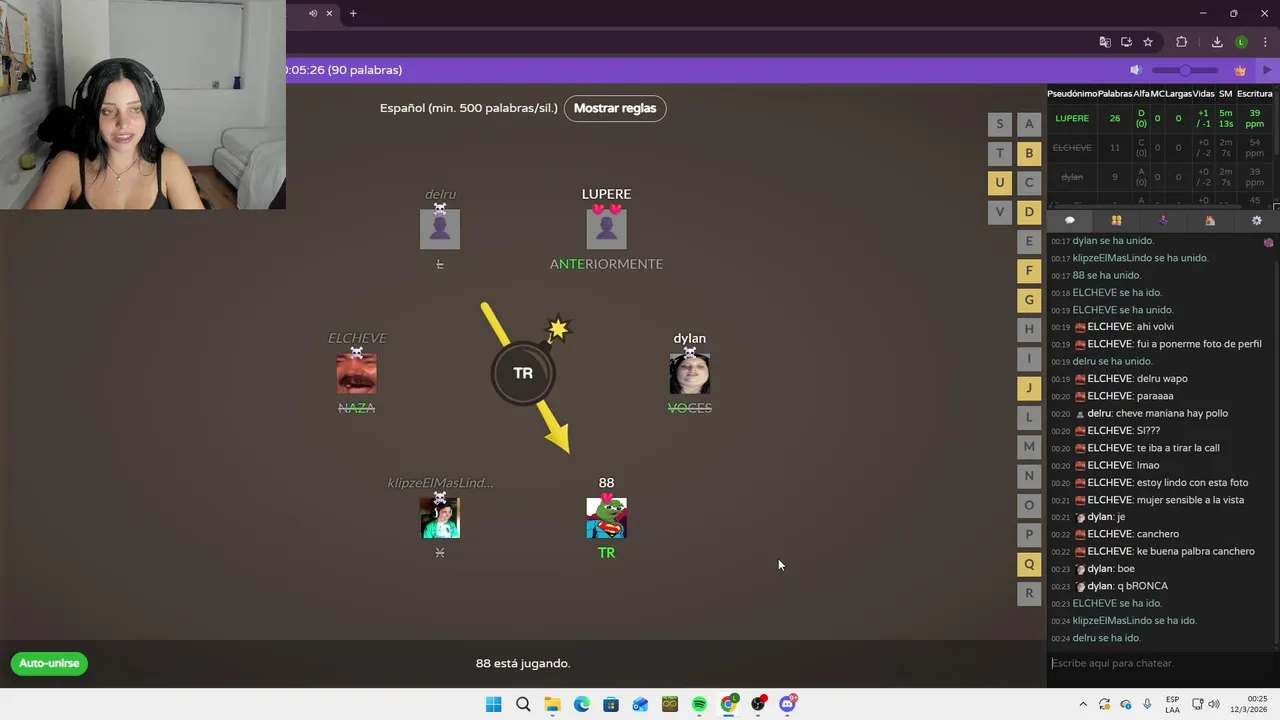
Task: Select letter B tile
Action: tap(1029, 153)
